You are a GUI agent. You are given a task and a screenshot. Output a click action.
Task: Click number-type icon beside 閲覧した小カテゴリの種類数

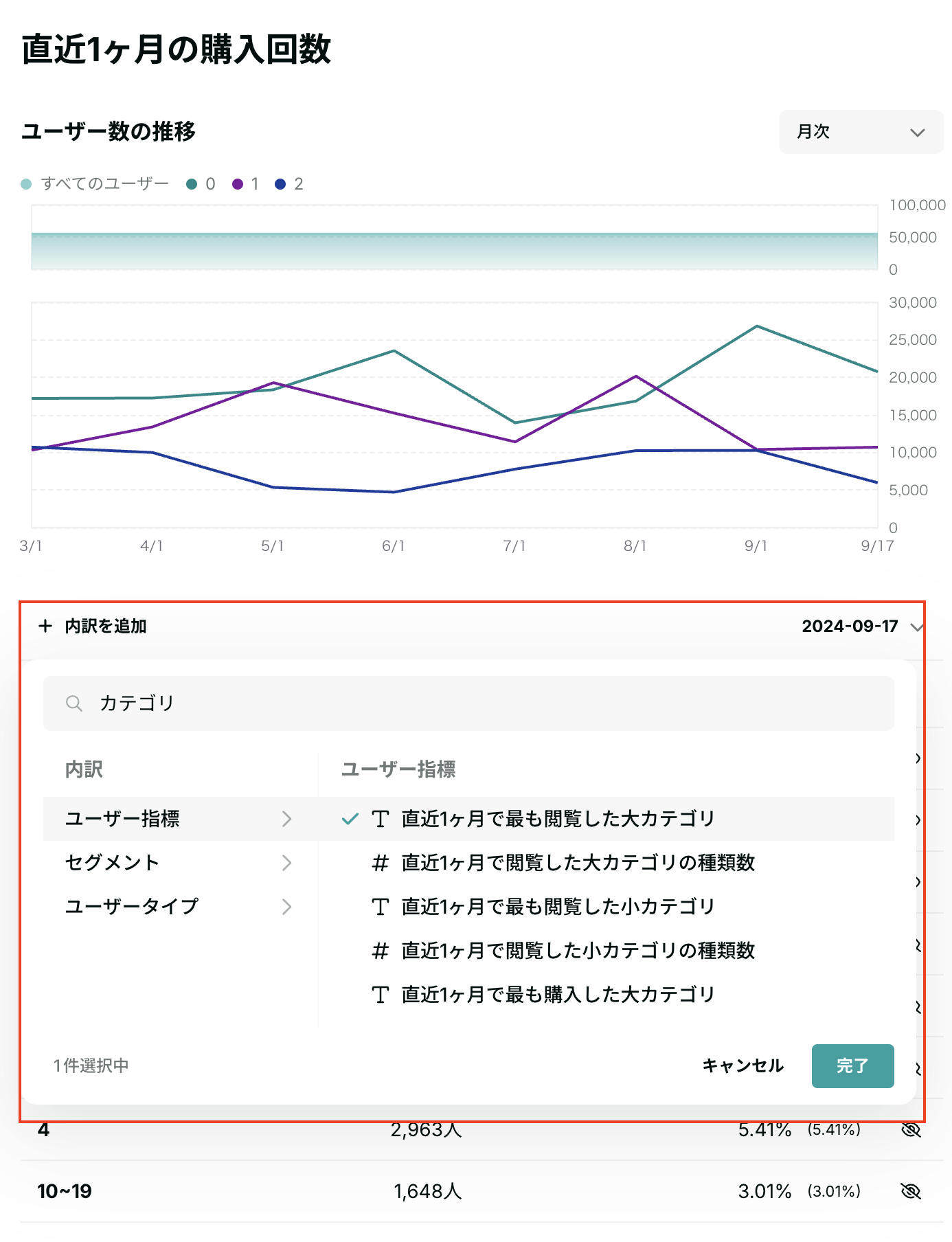381,951
